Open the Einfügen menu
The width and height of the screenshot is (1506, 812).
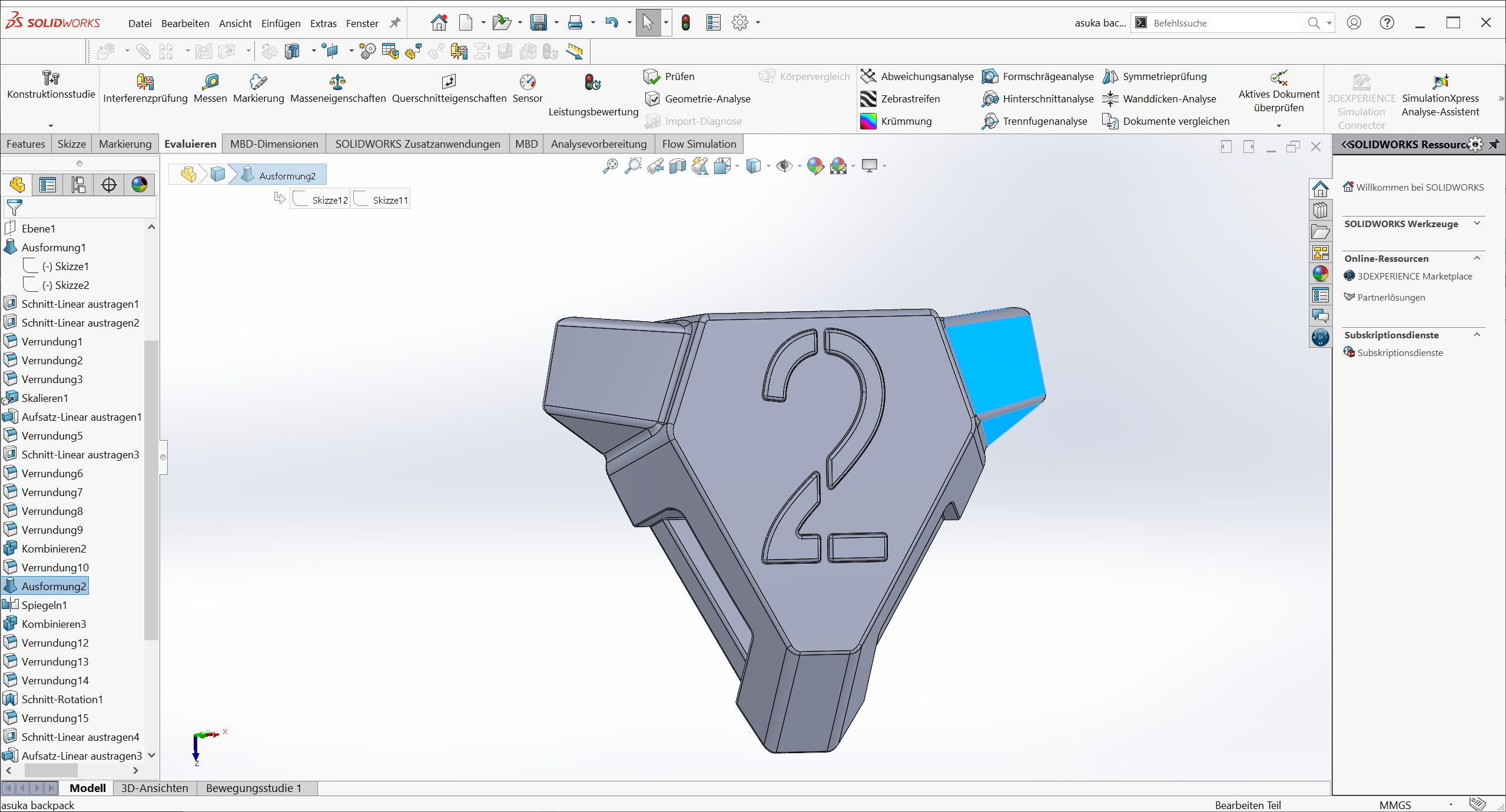point(281,24)
